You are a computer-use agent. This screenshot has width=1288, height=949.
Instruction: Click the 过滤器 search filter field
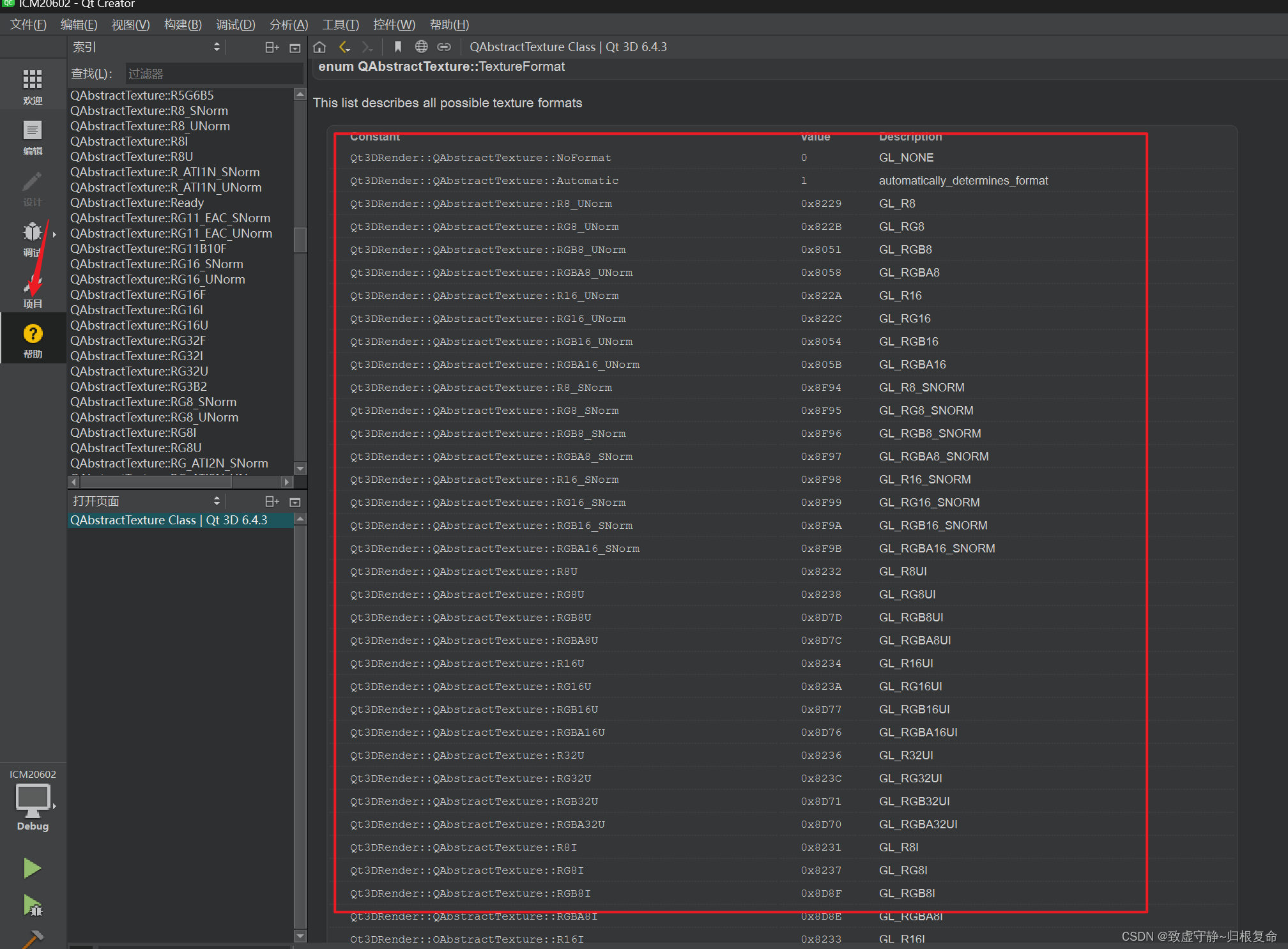tap(213, 74)
